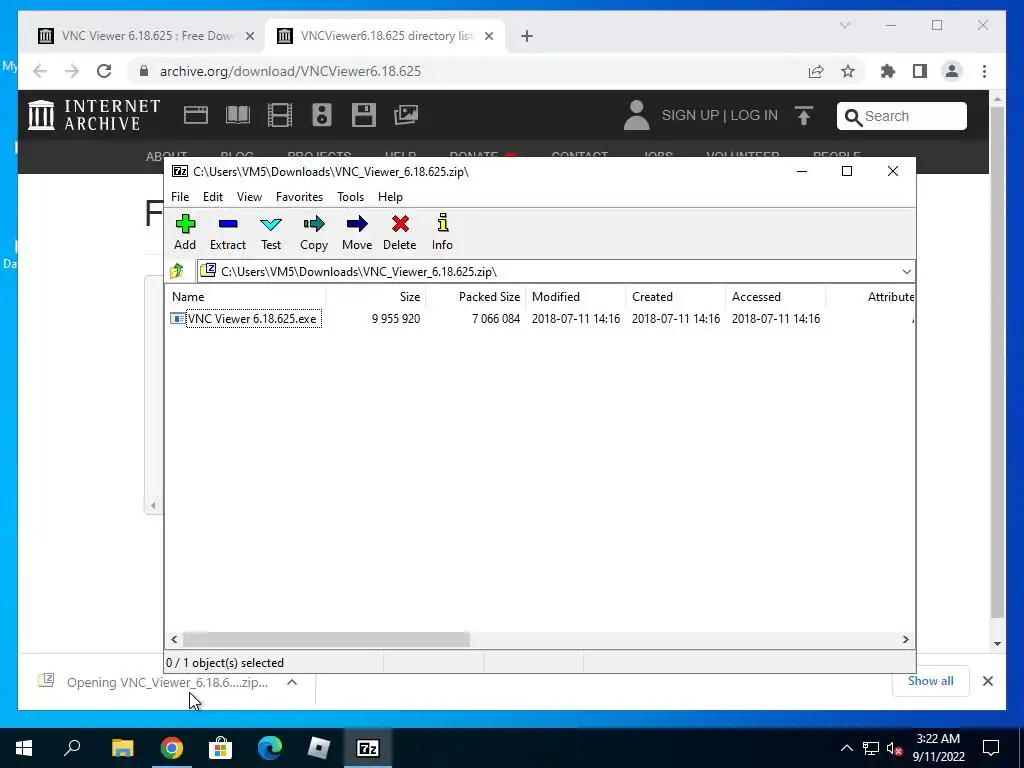Click the Add button in 7-Zip toolbar
The height and width of the screenshot is (768, 1024).
click(x=185, y=232)
